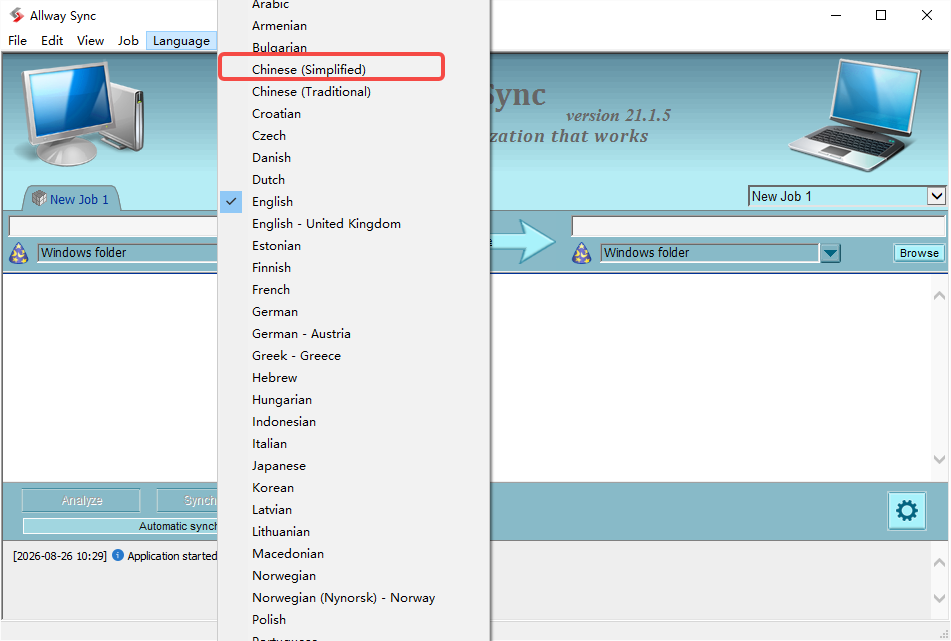This screenshot has height=641, width=951.
Task: Click log panel scroll up arrow
Action: [x=939, y=562]
